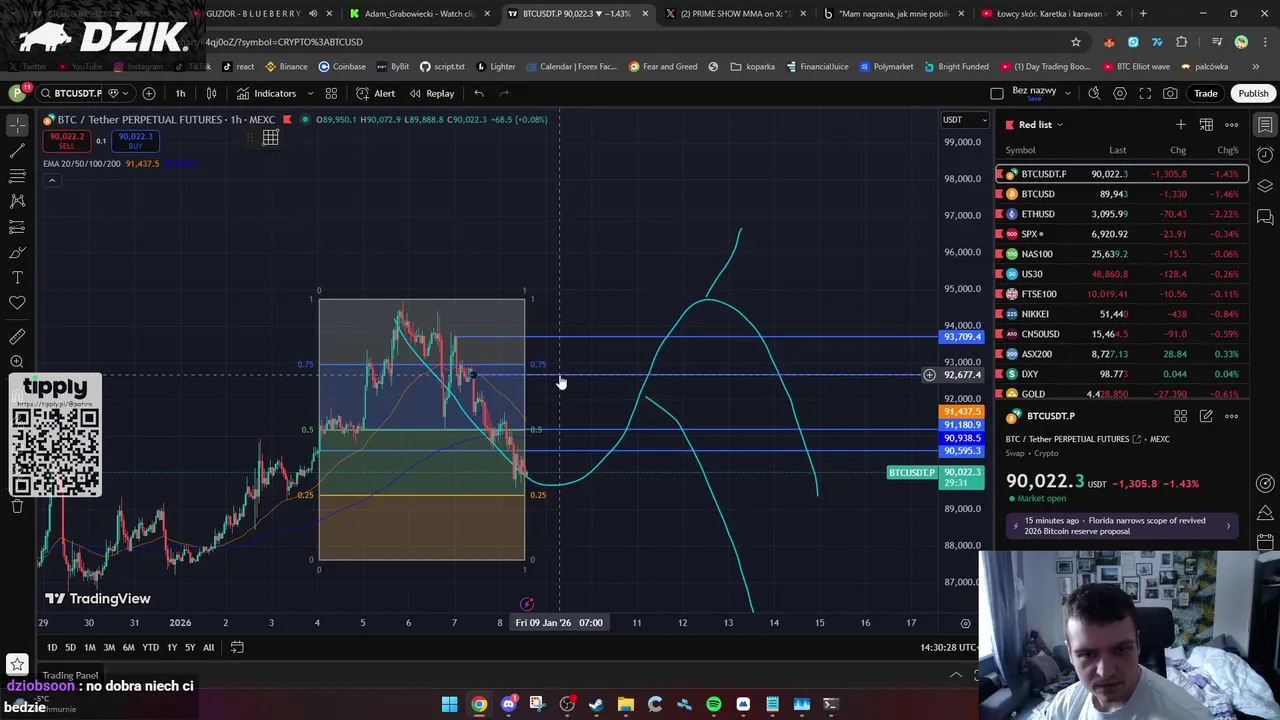
Task: Change the 1h chart interval
Action: tap(180, 93)
